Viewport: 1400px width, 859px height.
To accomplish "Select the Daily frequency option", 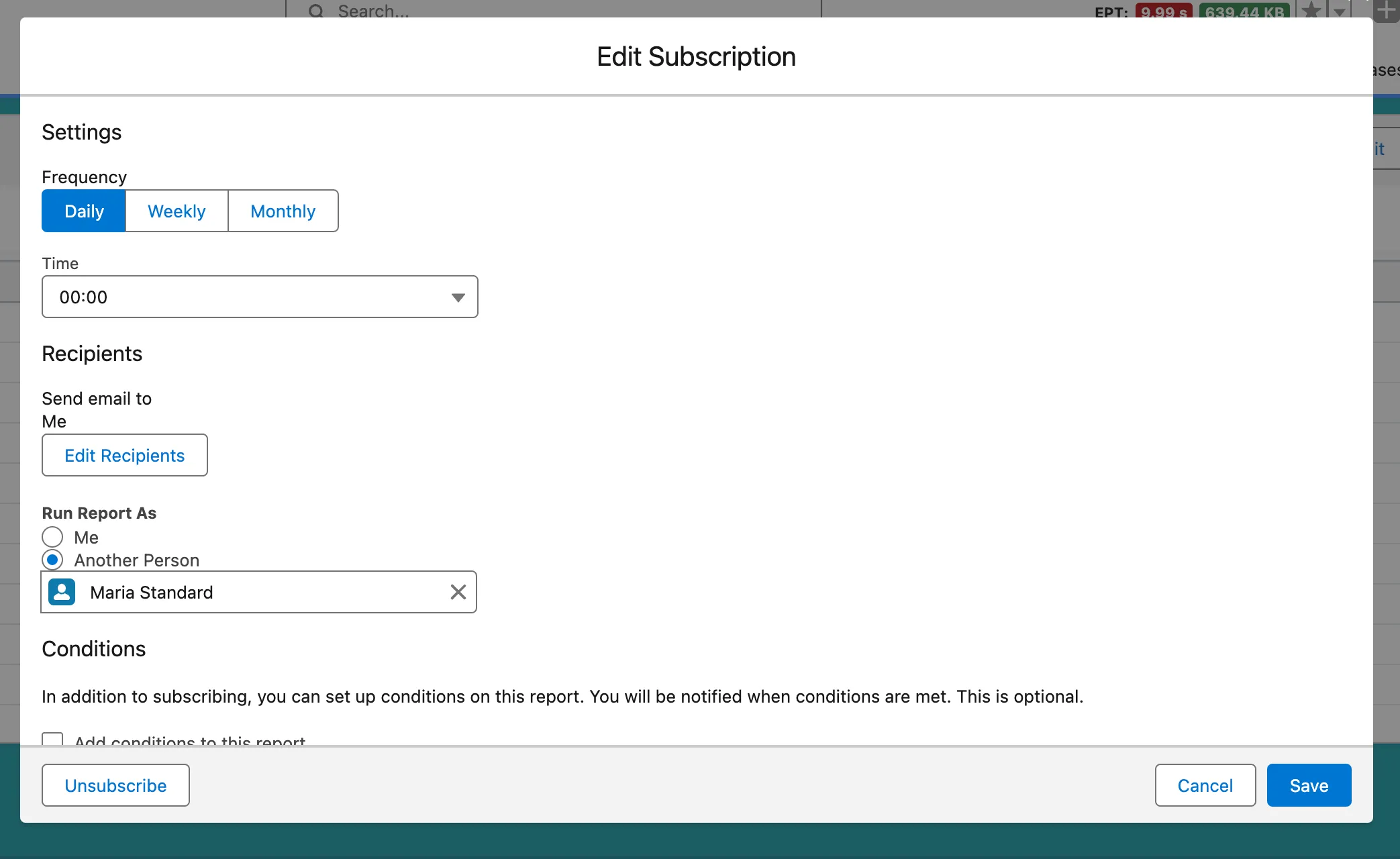I will click(84, 211).
